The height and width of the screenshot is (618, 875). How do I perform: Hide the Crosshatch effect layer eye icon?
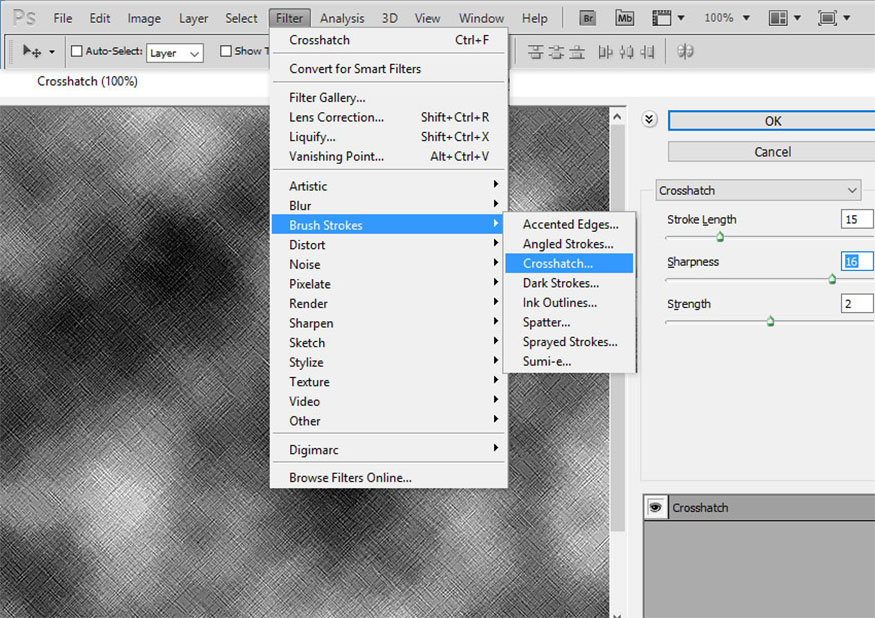pyautogui.click(x=655, y=508)
